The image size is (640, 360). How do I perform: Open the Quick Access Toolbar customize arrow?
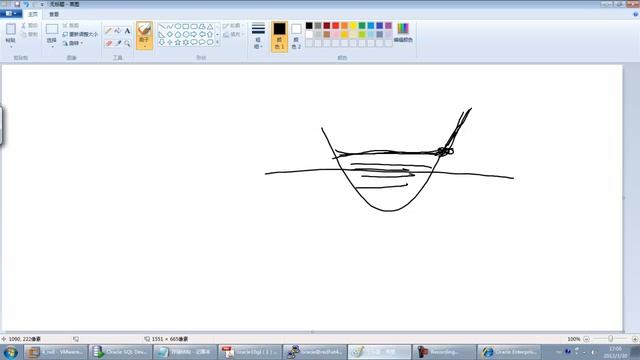click(x=42, y=4)
